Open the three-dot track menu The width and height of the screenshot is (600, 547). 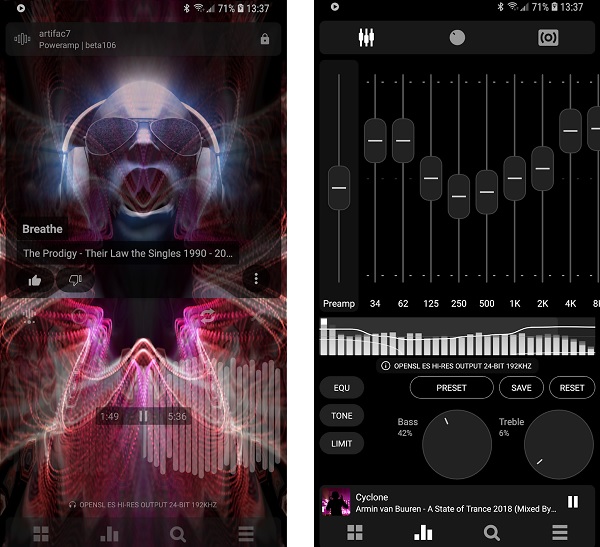click(256, 279)
